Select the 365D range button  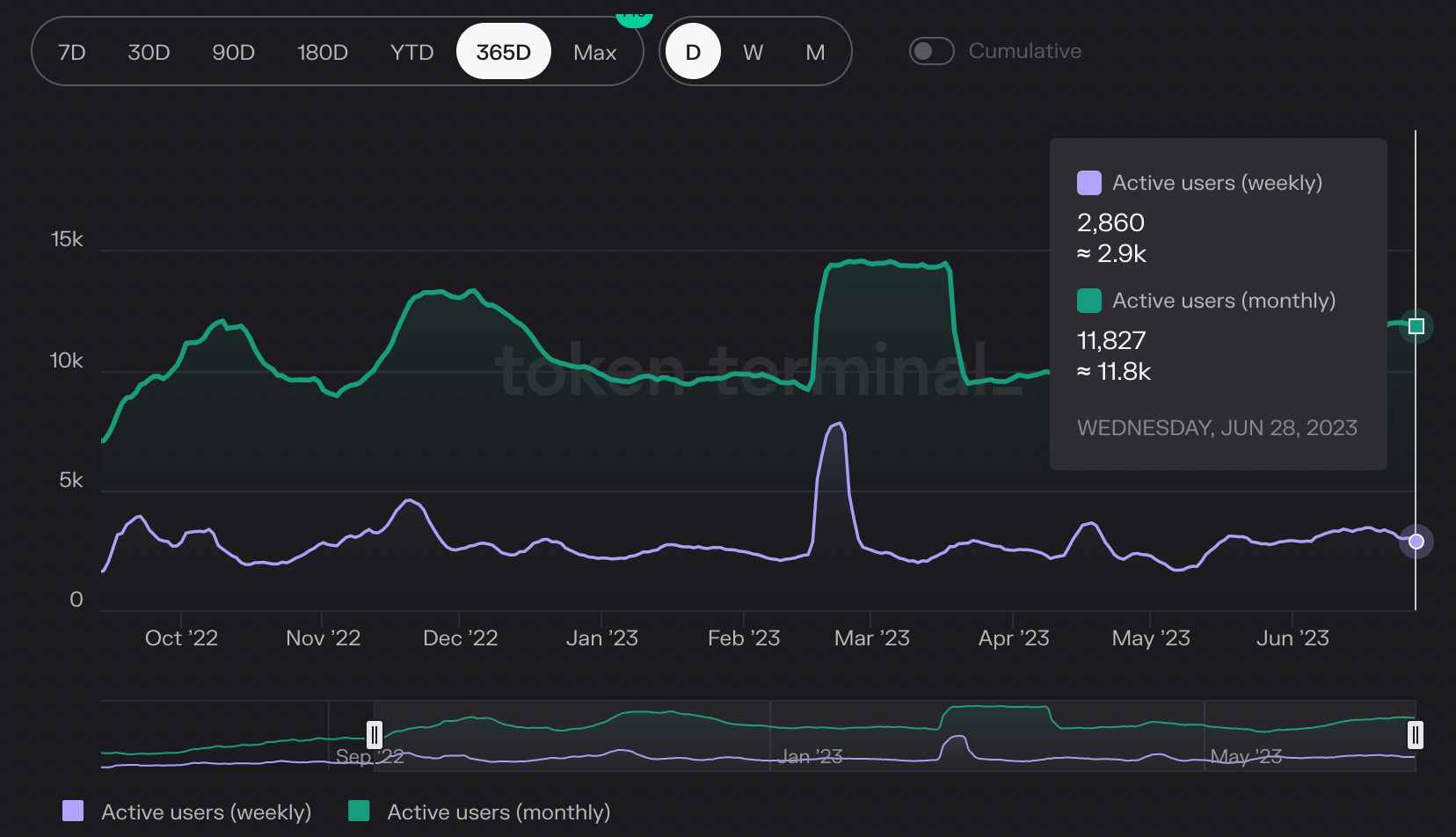pyautogui.click(x=503, y=53)
